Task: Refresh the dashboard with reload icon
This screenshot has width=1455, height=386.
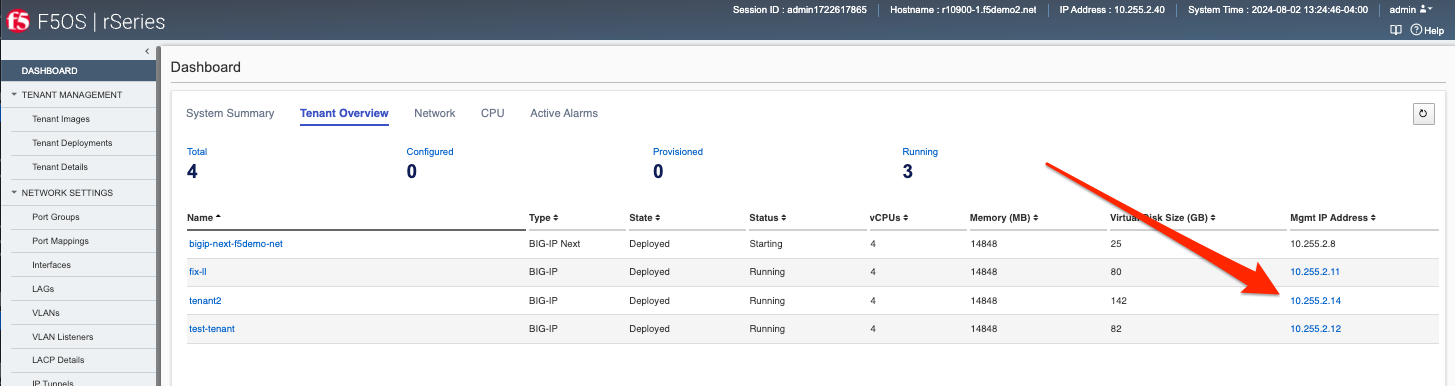Action: [1423, 114]
